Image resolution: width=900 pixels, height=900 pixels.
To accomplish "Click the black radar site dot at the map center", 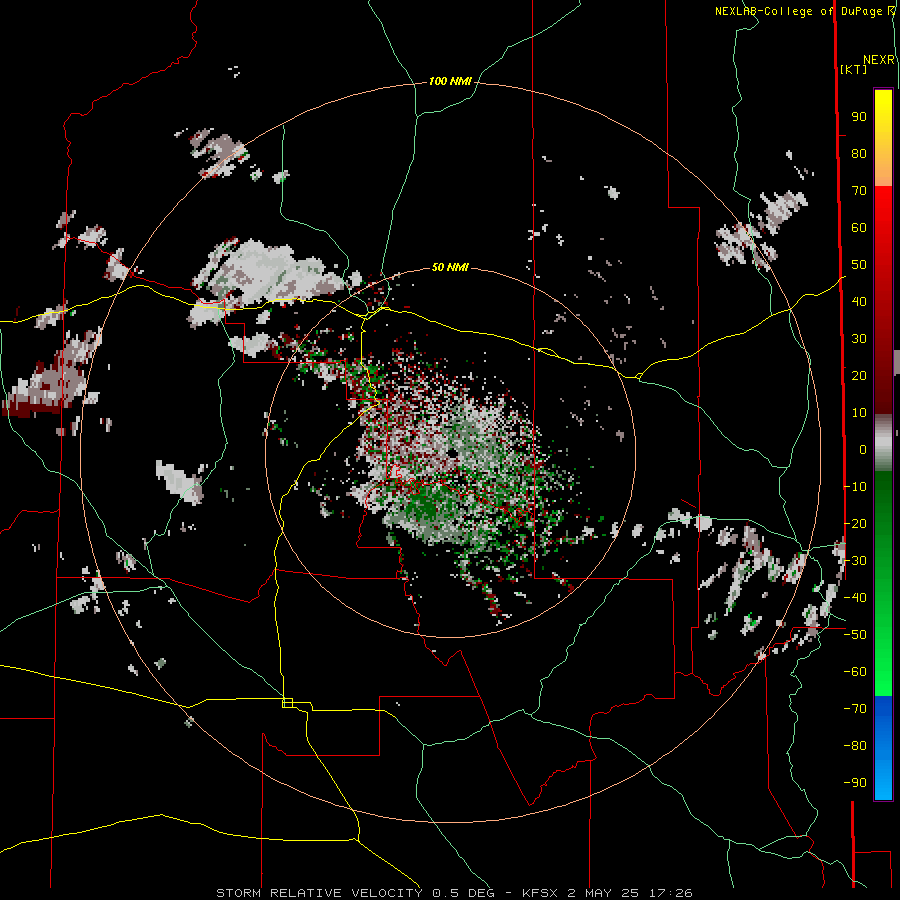I will (453, 453).
